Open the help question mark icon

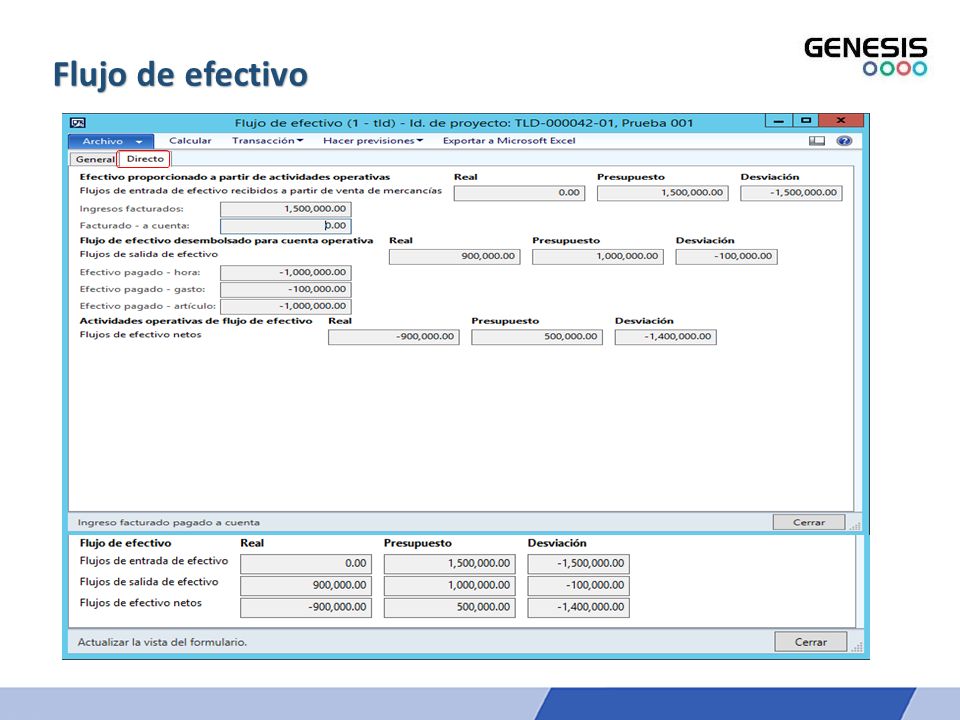844,141
